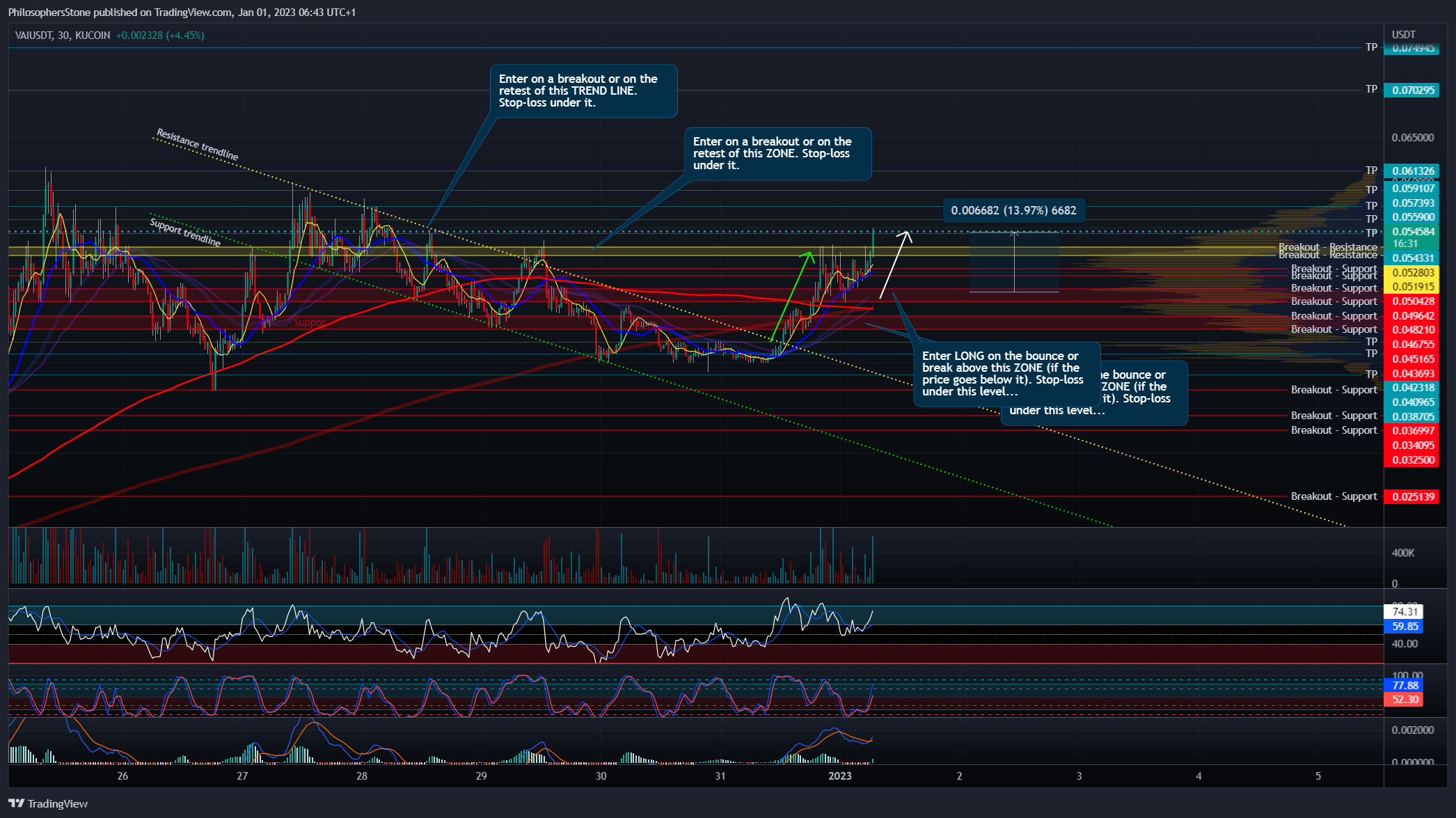Click the Resistance trendline label
Viewport: 1456px width, 818px height.
(198, 144)
